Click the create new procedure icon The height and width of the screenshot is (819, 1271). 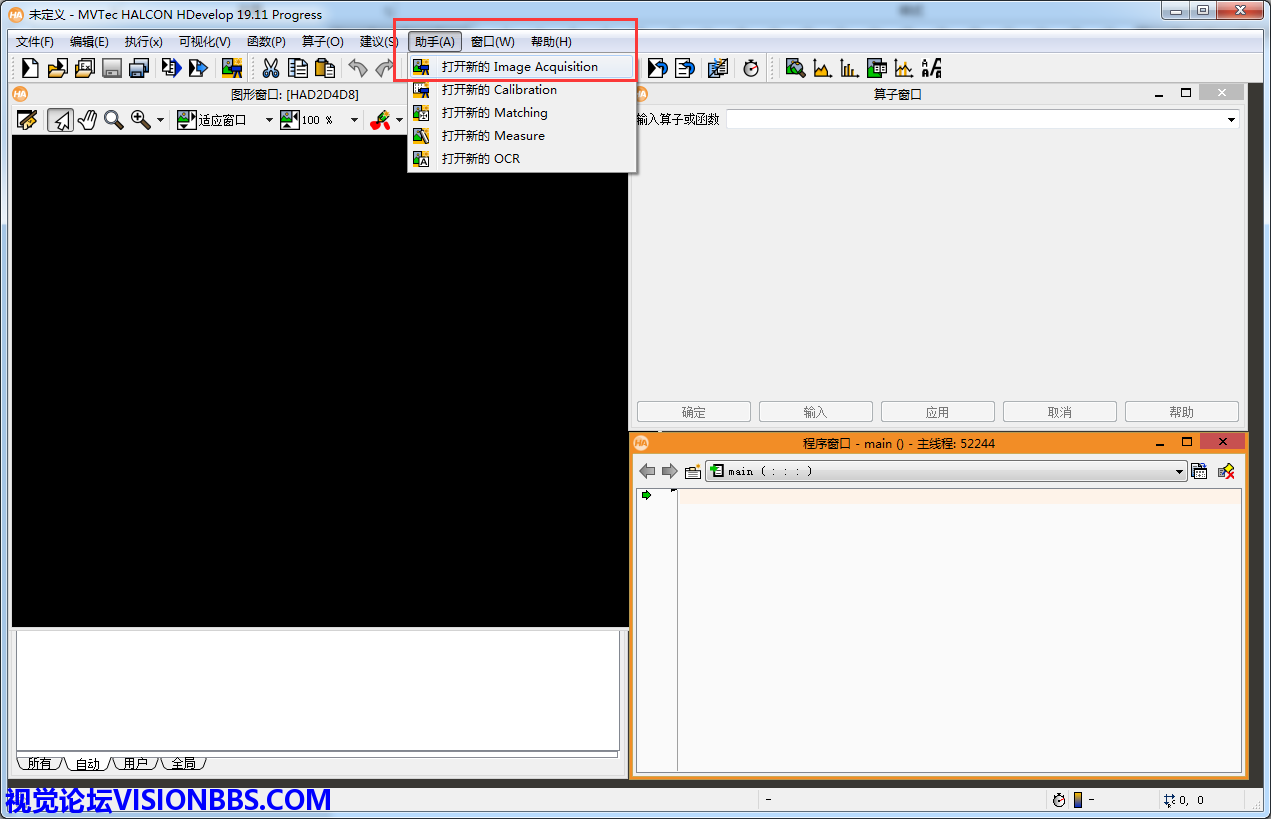(x=1199, y=471)
